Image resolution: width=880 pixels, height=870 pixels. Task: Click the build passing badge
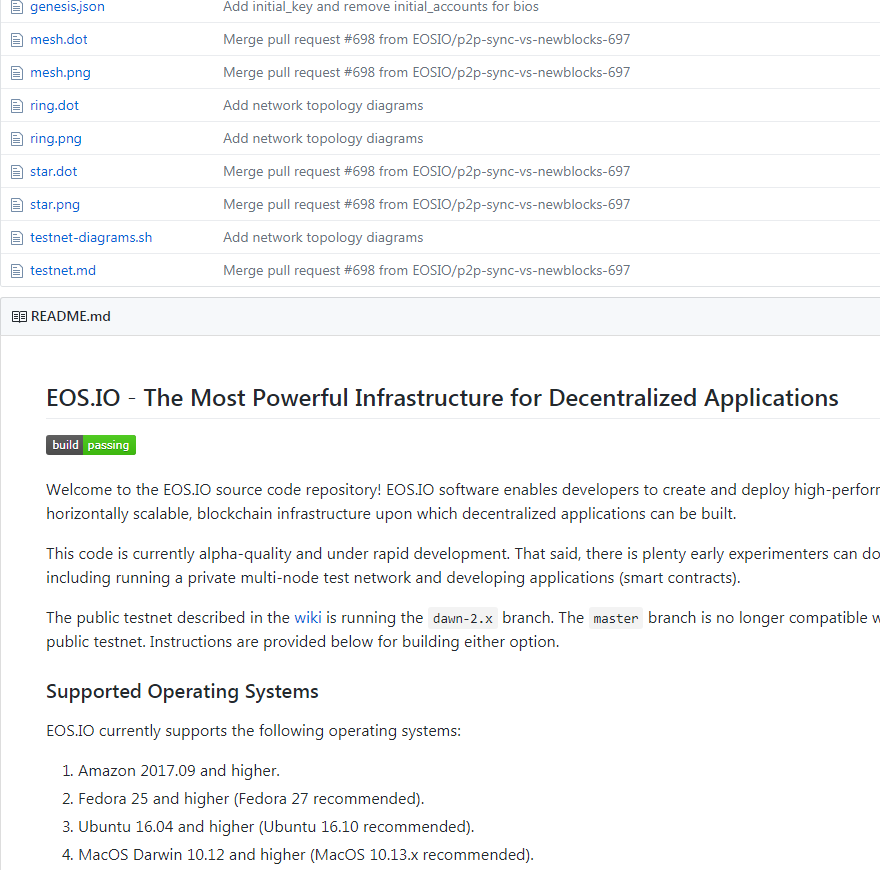(91, 445)
